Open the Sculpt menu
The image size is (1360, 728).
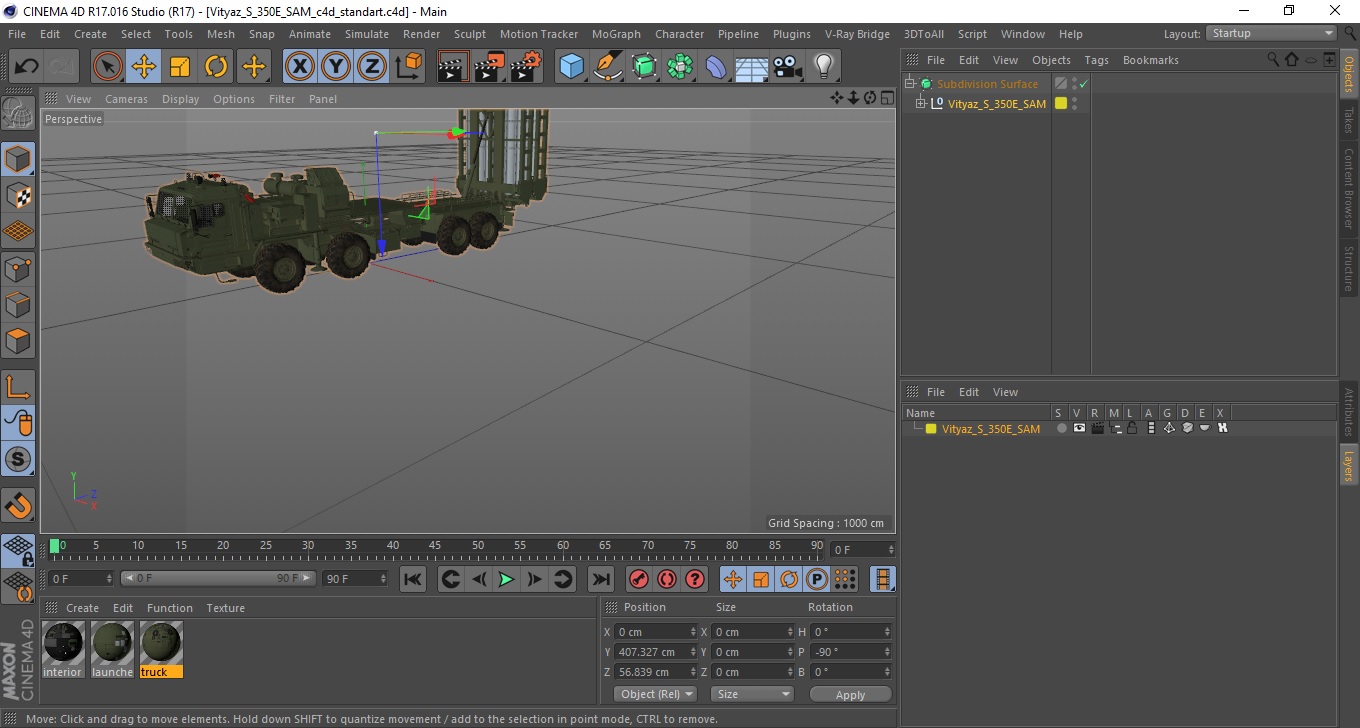click(x=470, y=34)
